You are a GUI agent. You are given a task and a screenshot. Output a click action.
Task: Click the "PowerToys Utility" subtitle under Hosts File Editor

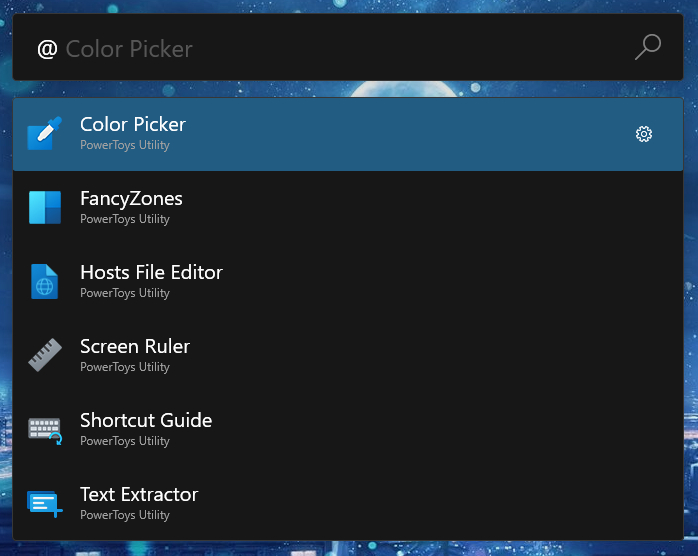point(125,293)
